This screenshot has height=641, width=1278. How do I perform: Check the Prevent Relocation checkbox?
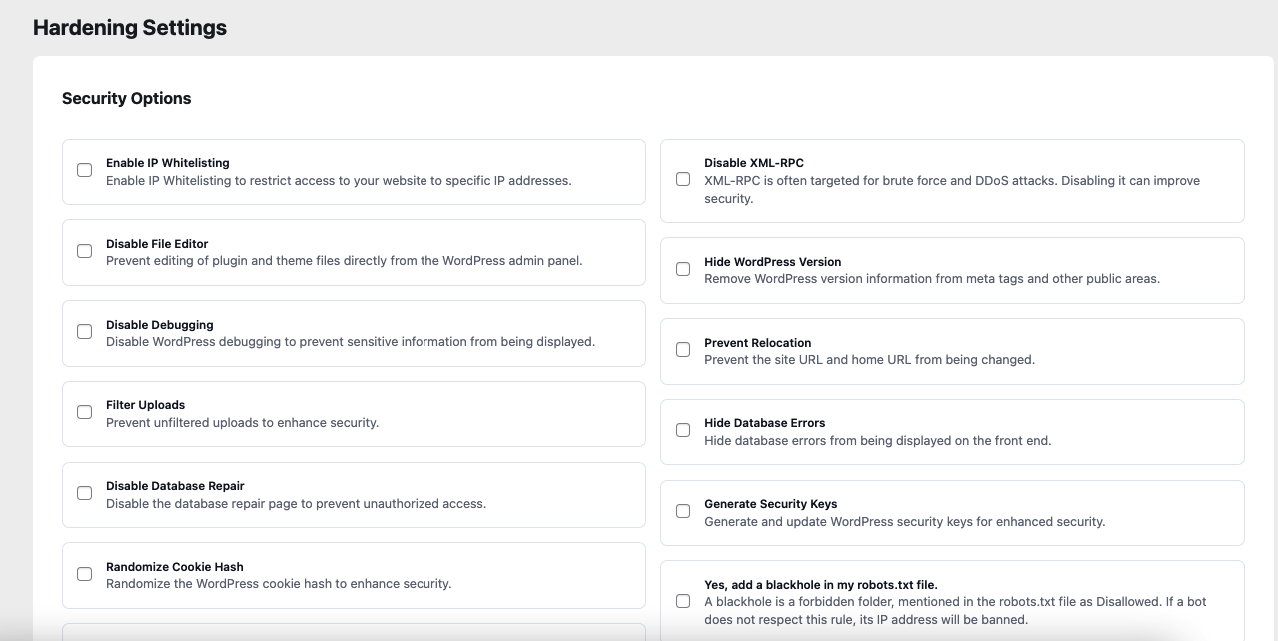(683, 350)
